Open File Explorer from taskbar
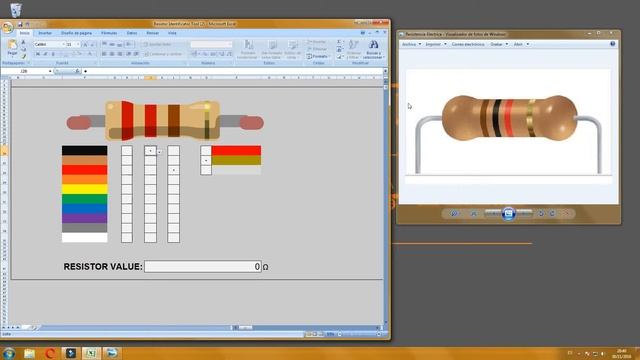The height and width of the screenshot is (360, 640). (29, 353)
